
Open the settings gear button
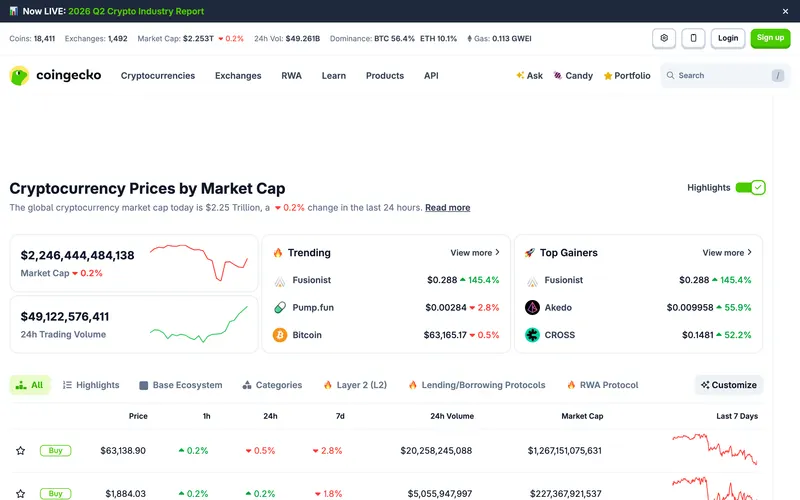[x=664, y=38]
